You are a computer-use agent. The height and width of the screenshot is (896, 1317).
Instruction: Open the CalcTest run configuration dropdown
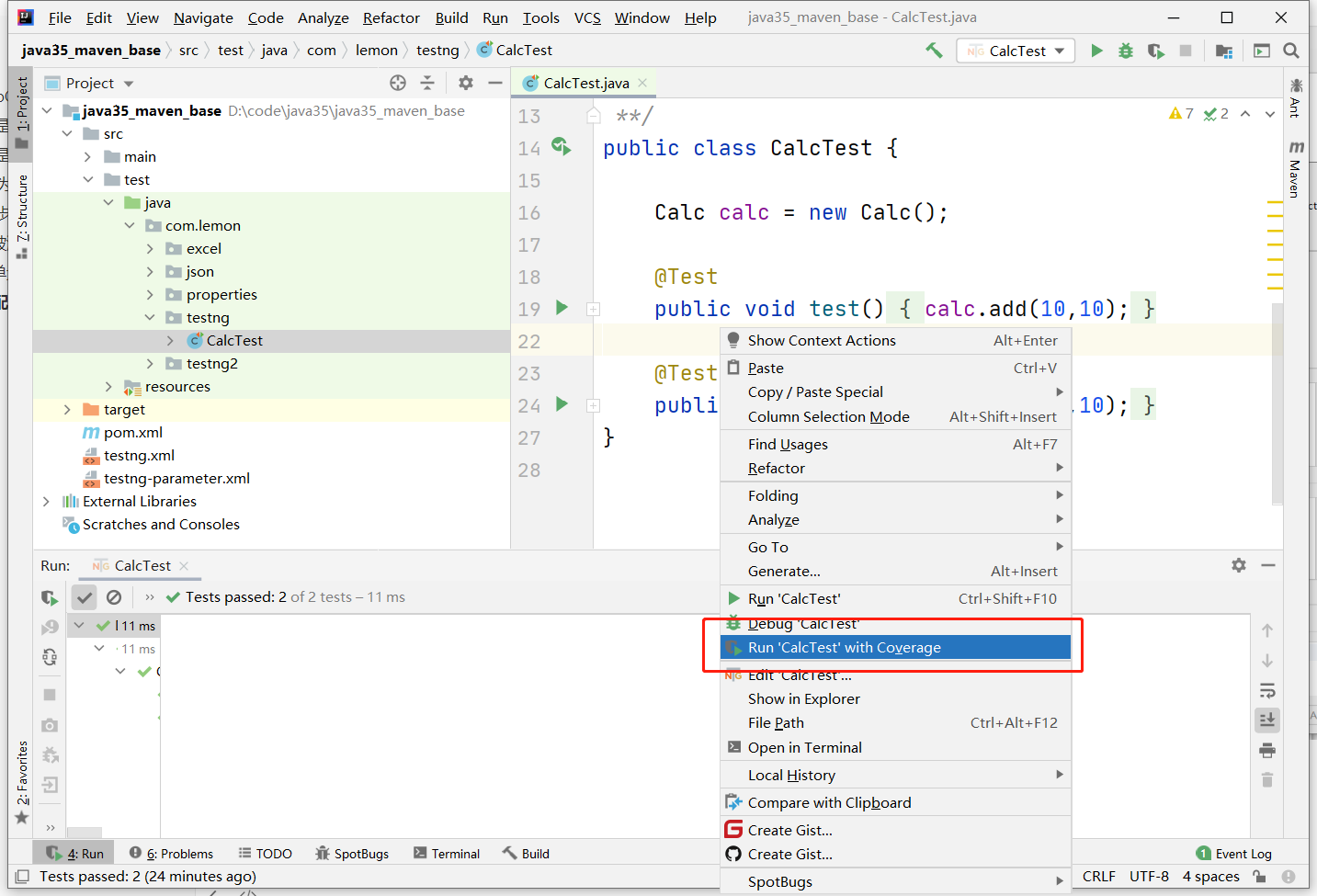(x=1015, y=51)
